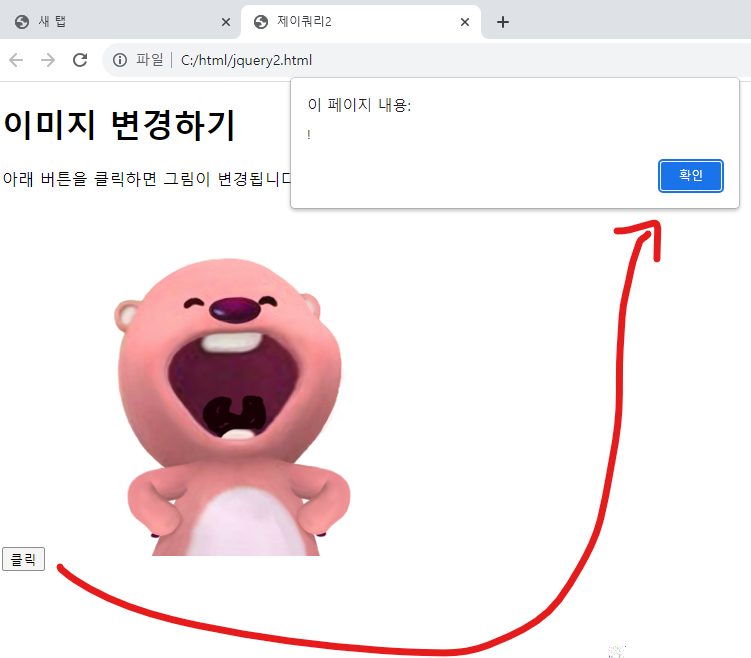Click the browser back arrow
The image size is (751, 658).
[16, 60]
